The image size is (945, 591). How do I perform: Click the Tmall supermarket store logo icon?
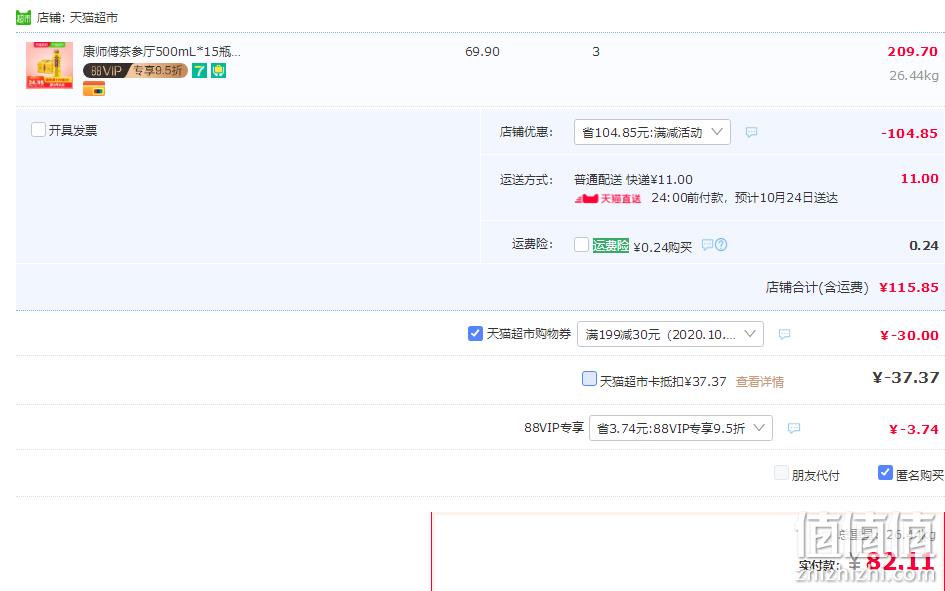pyautogui.click(x=24, y=17)
